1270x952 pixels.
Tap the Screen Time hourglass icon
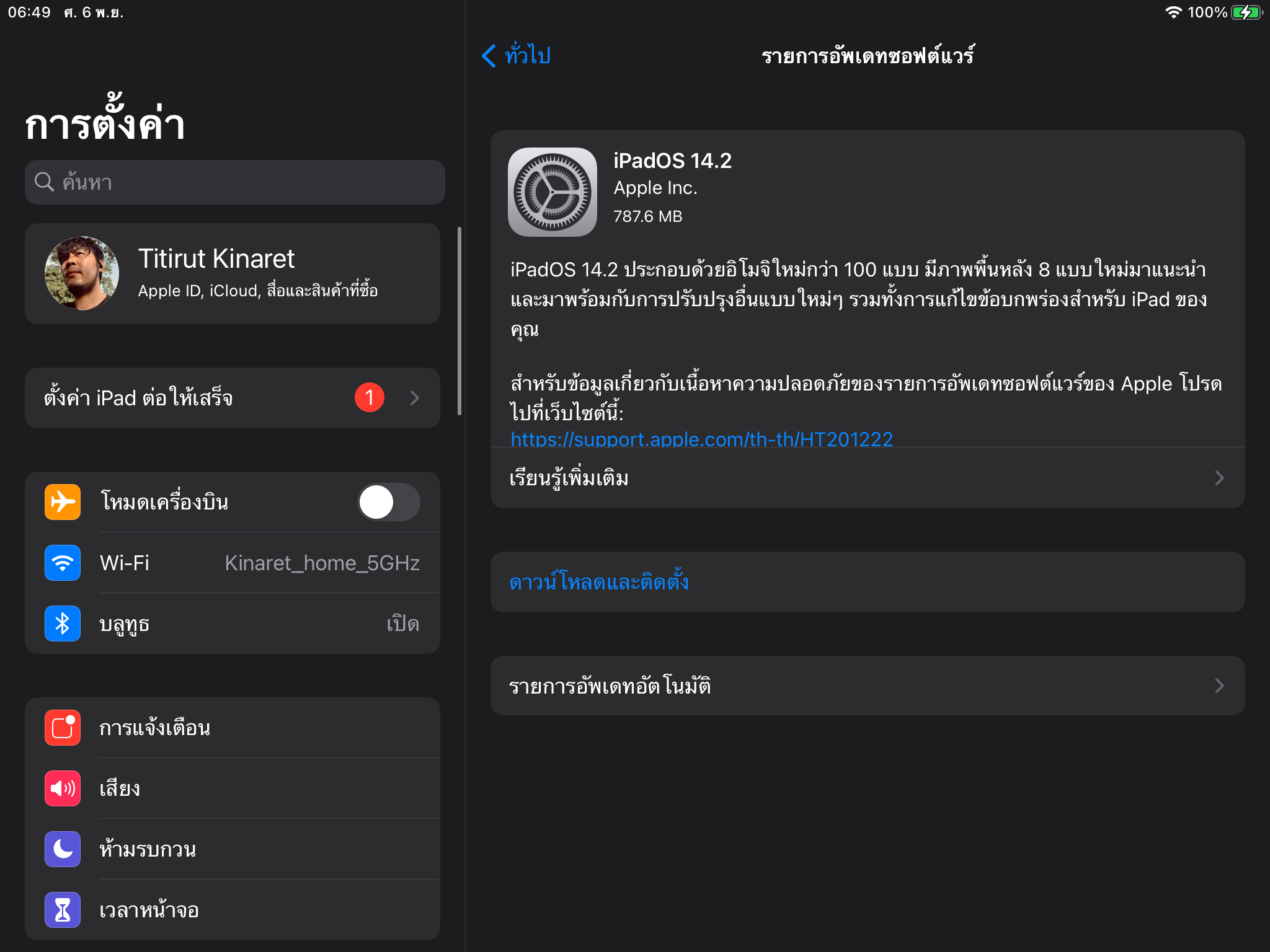[x=63, y=910]
